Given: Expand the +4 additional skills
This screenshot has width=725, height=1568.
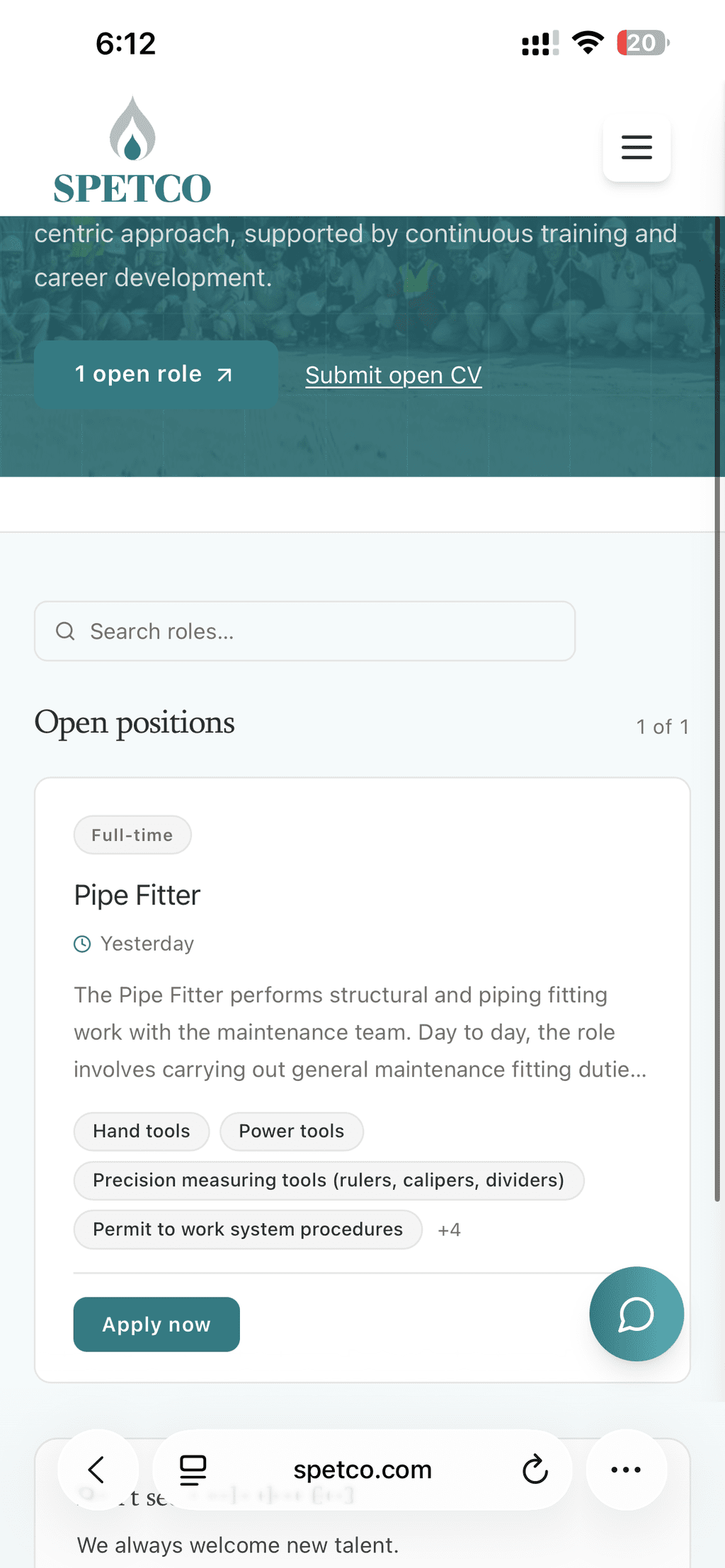Looking at the screenshot, I should click(x=449, y=1230).
